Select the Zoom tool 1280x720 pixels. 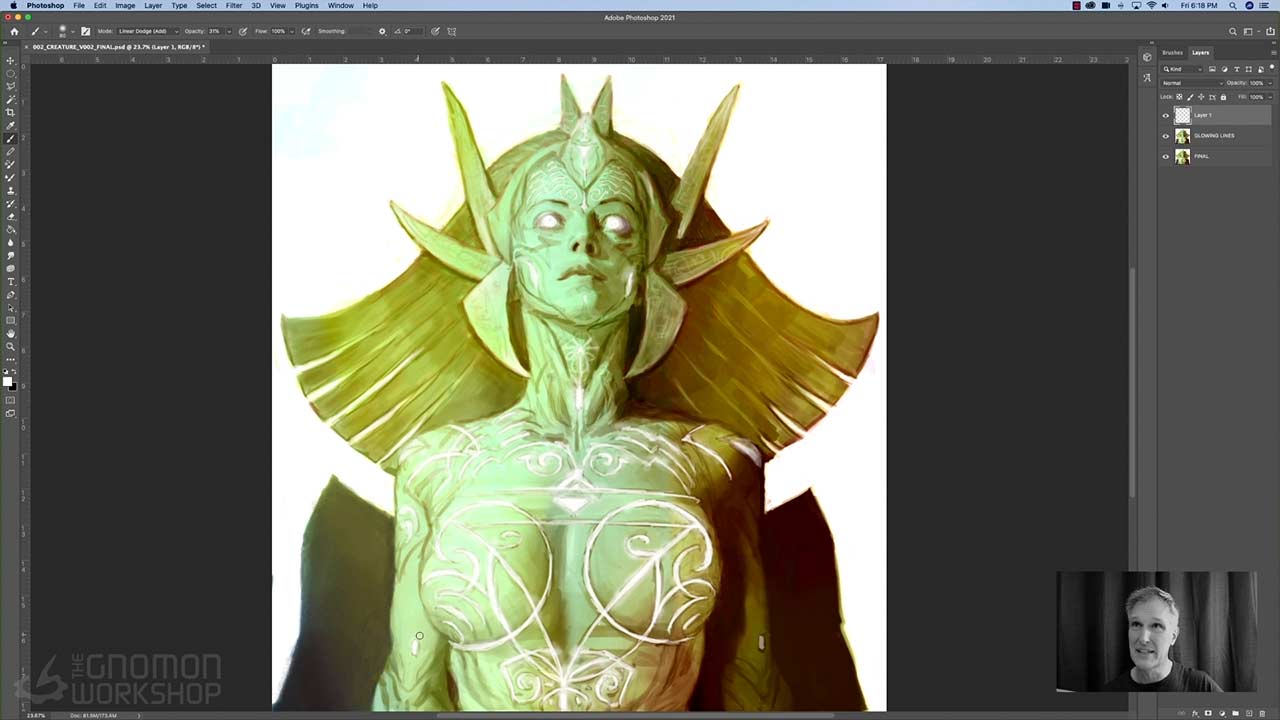11,346
